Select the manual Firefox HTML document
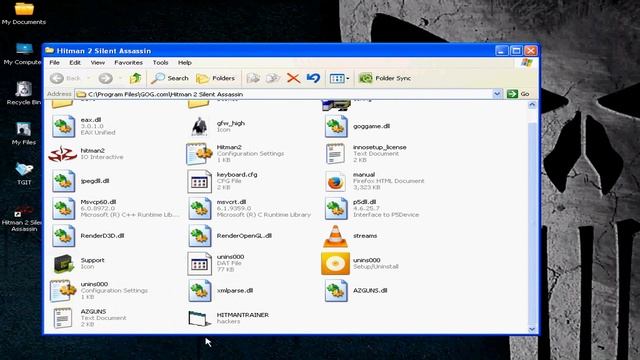 (336, 181)
